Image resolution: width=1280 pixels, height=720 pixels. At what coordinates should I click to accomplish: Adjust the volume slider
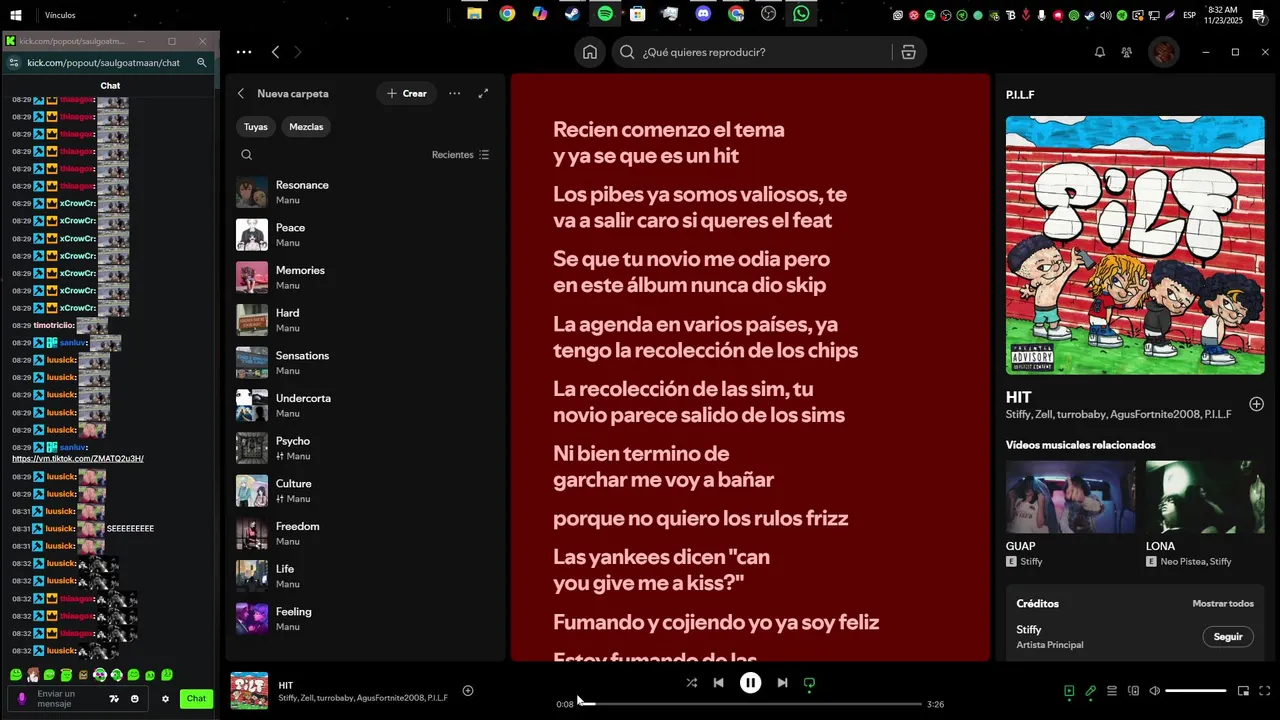1196,691
